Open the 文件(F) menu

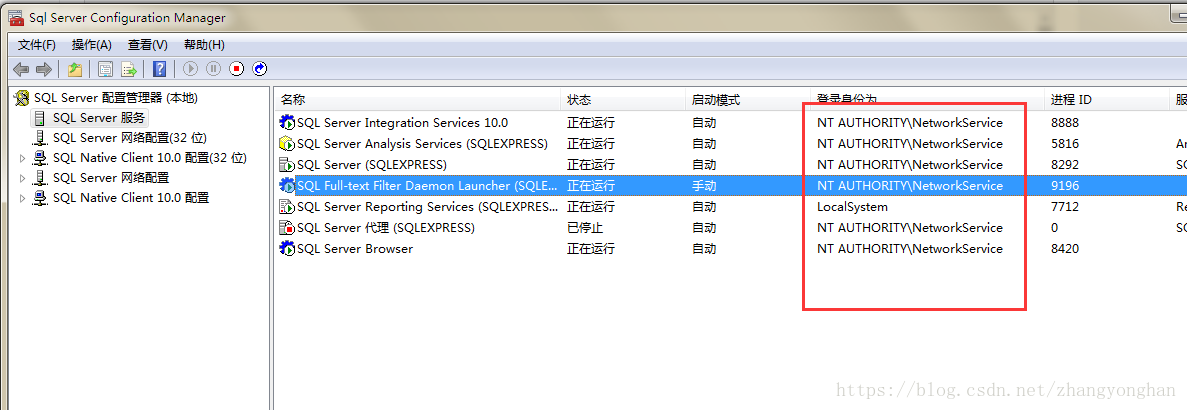click(36, 45)
